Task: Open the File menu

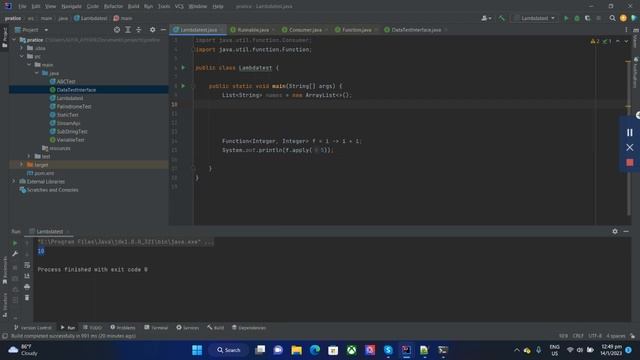Action: coord(22,6)
